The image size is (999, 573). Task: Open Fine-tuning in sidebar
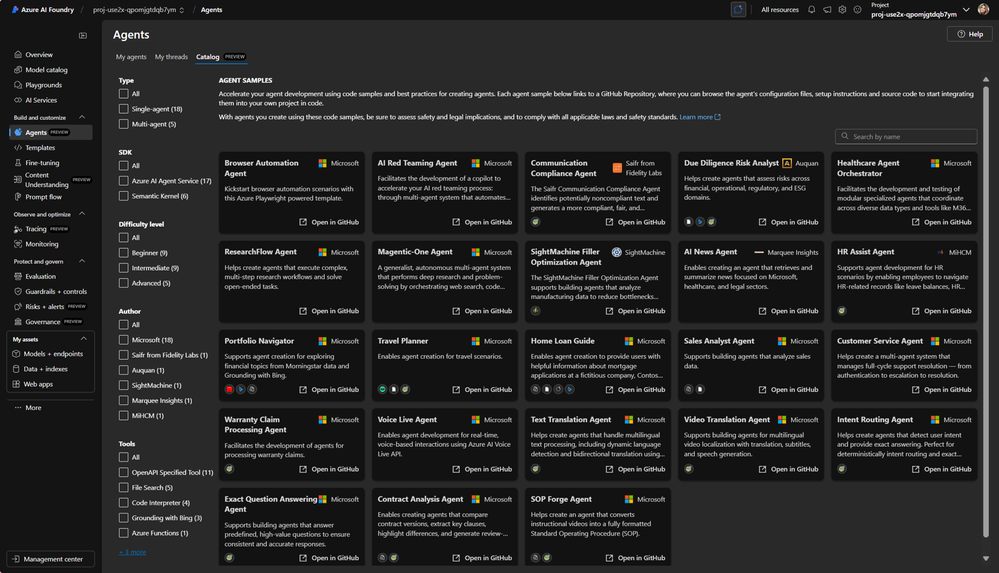42,163
